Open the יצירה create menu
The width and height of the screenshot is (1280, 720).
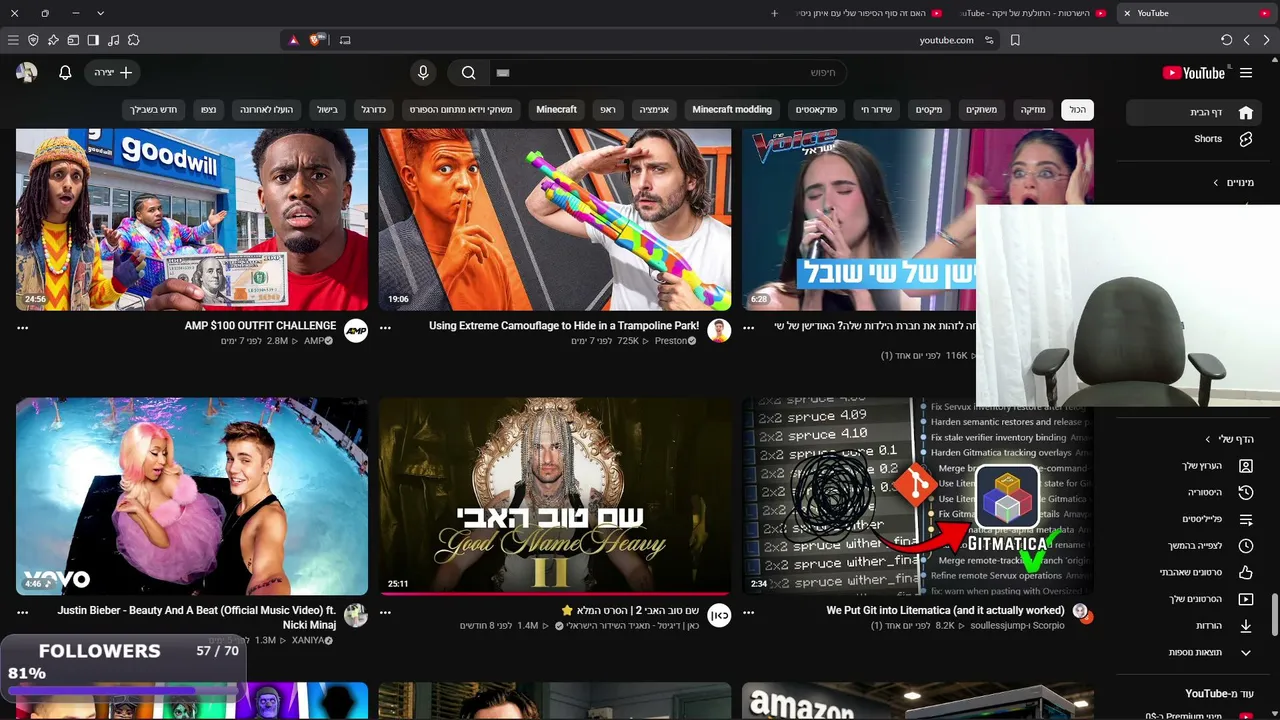[x=113, y=73]
